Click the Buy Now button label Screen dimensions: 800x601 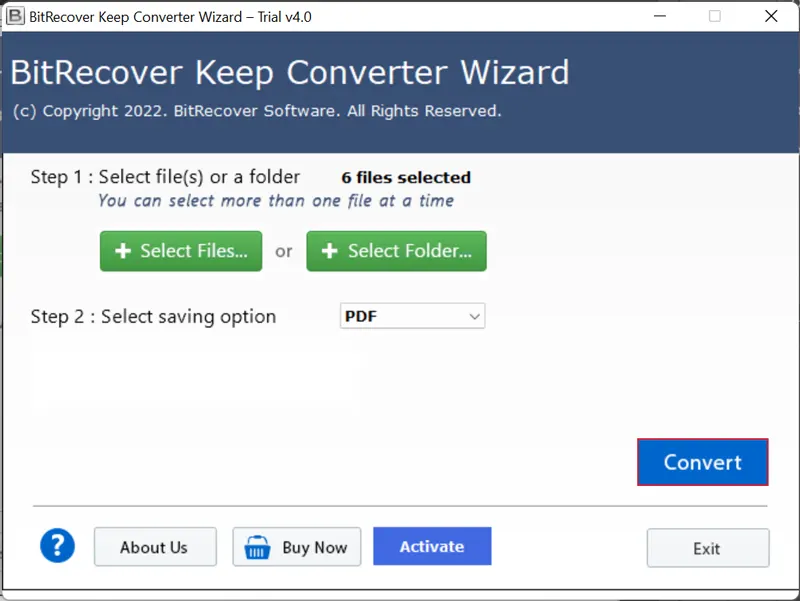pos(314,547)
